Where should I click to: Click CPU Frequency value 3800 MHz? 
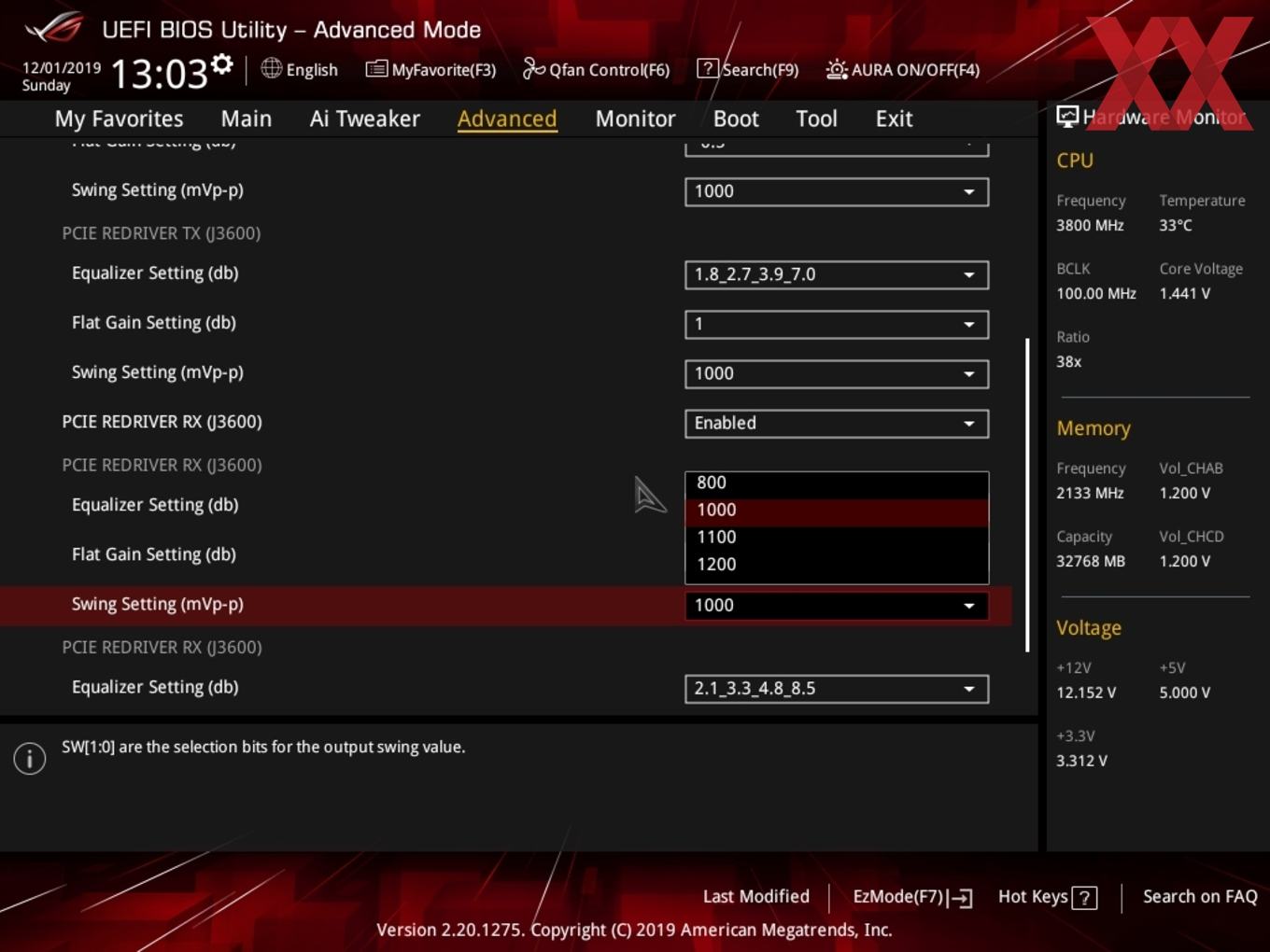tap(1090, 225)
